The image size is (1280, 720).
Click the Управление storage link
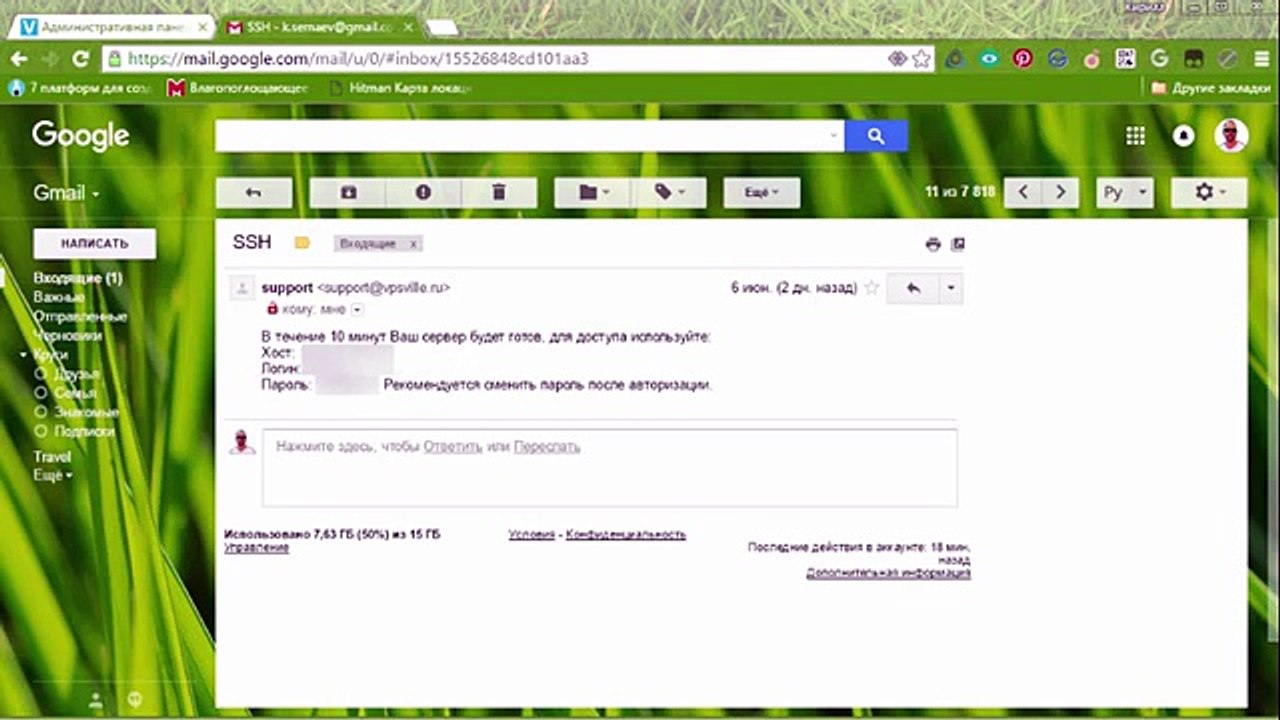(x=257, y=548)
